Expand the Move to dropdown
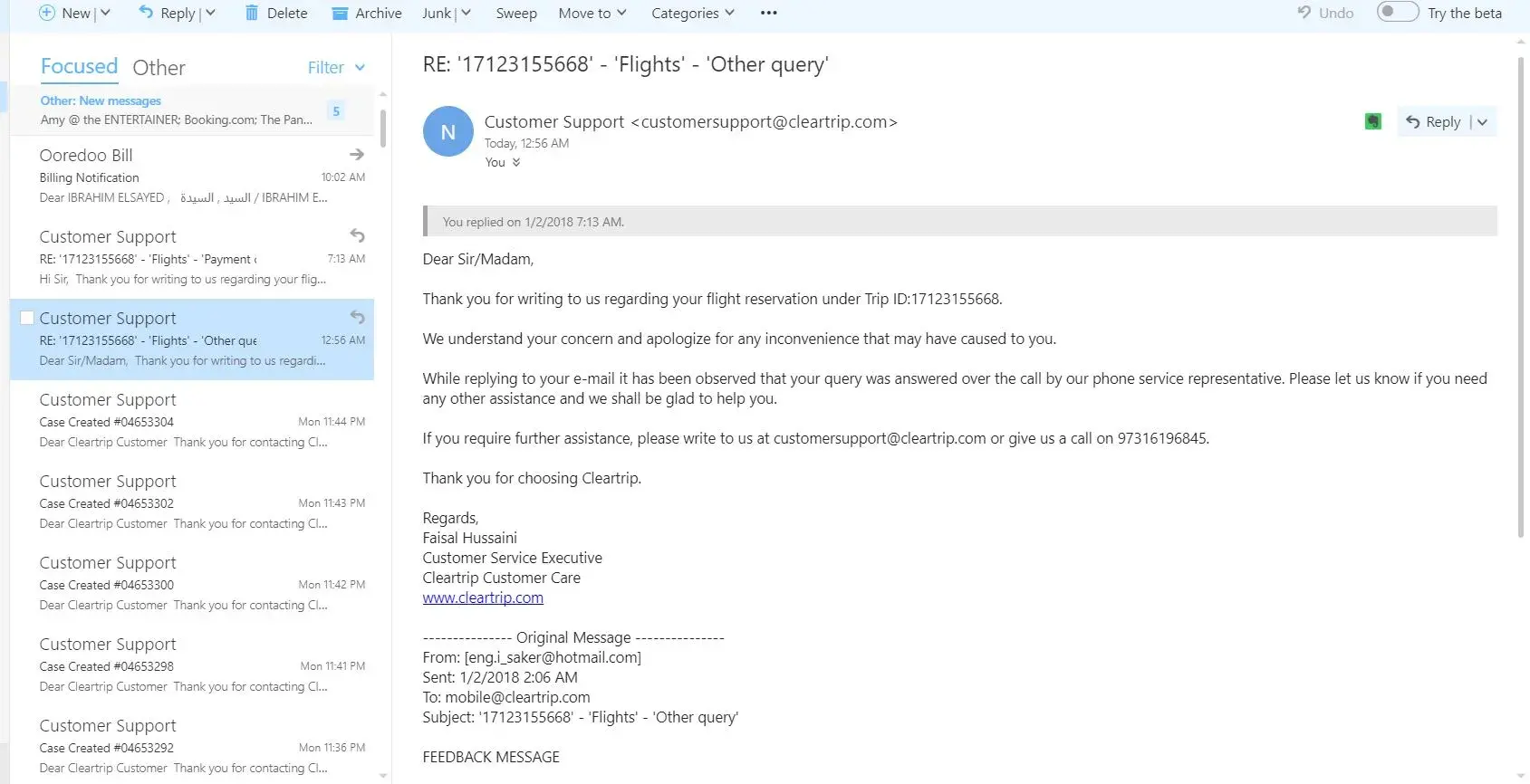The image size is (1530, 784). (592, 13)
